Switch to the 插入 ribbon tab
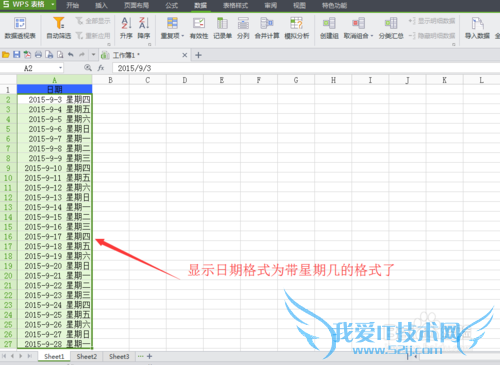 coord(101,5)
